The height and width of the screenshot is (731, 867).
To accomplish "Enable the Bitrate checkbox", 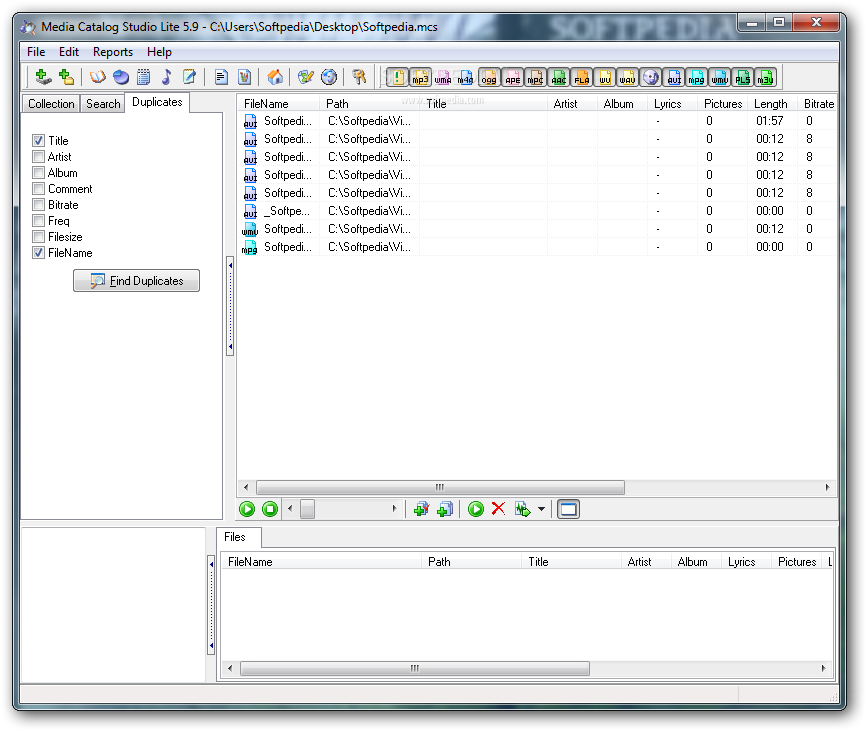I will click(38, 205).
